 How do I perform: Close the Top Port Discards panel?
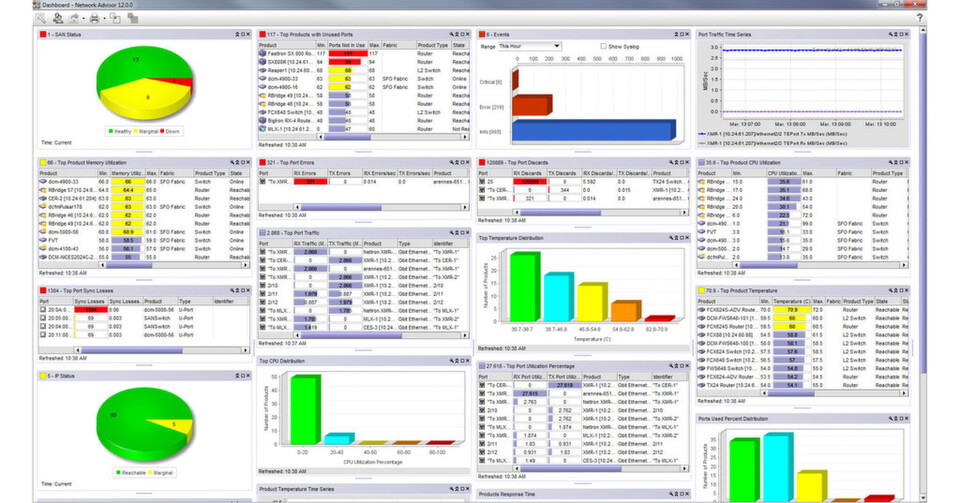tap(687, 162)
